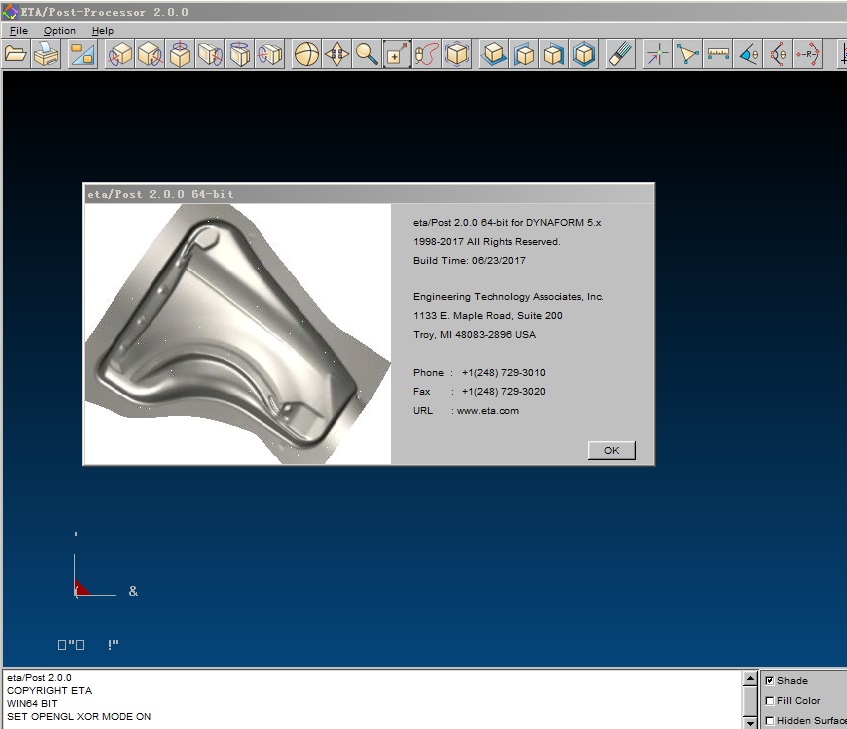Select the screen X rotation icon
The width and height of the screenshot is (847, 729).
click(x=210, y=54)
